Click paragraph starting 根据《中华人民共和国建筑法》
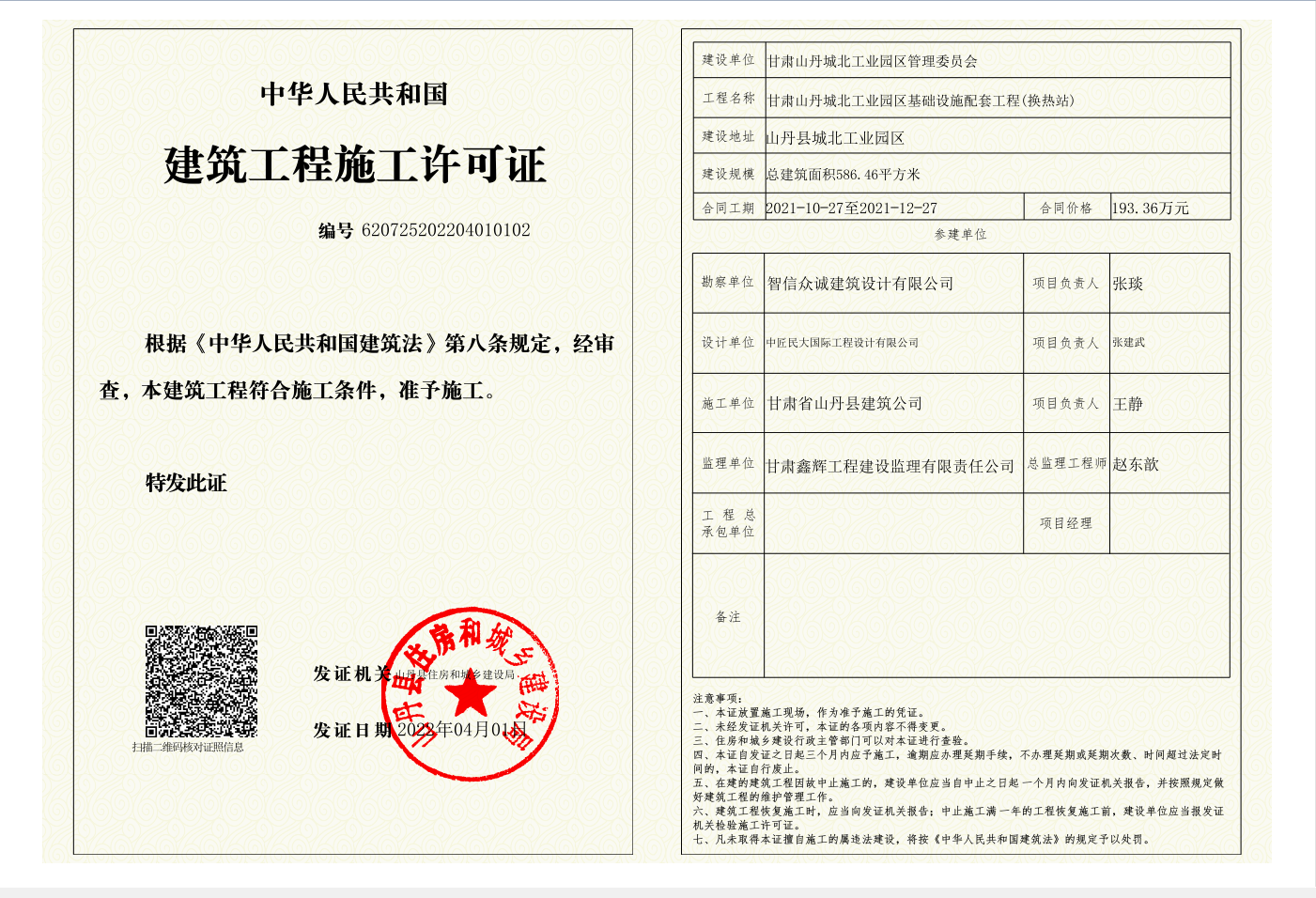The image size is (1316, 898). [x=357, y=367]
